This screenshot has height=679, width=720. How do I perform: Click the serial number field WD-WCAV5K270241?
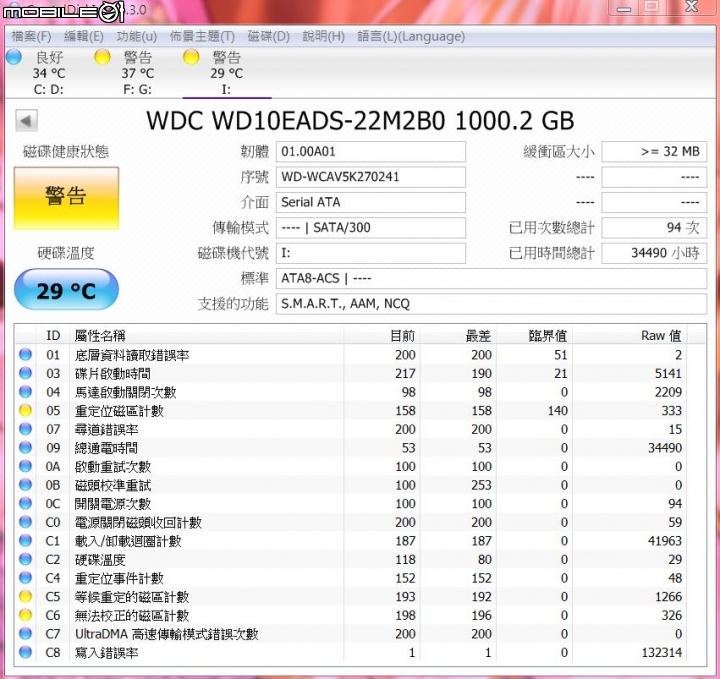pos(371,177)
